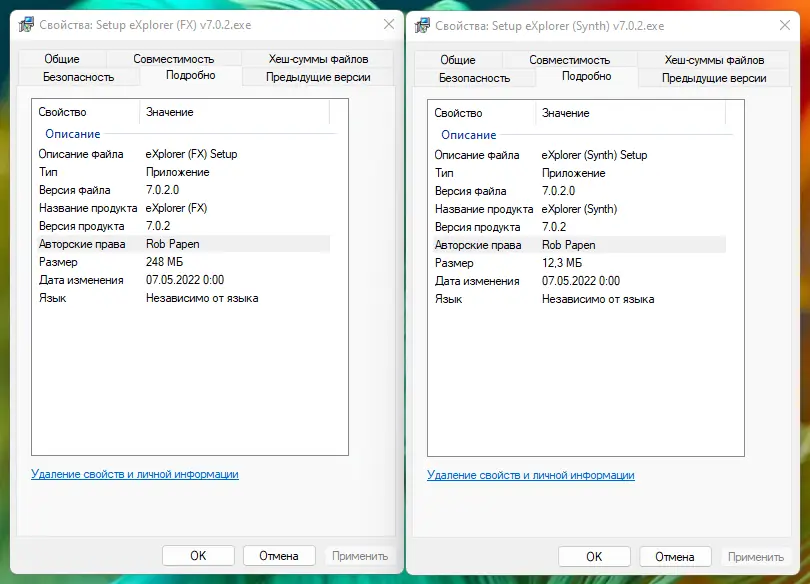Open Удаление свойств link in Synth window

[531, 475]
